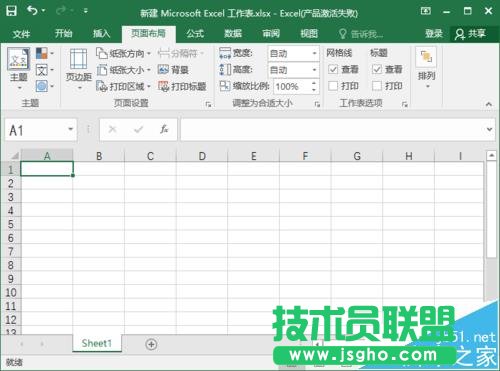Open the 文件 File tab
500x371 pixels.
(21, 34)
